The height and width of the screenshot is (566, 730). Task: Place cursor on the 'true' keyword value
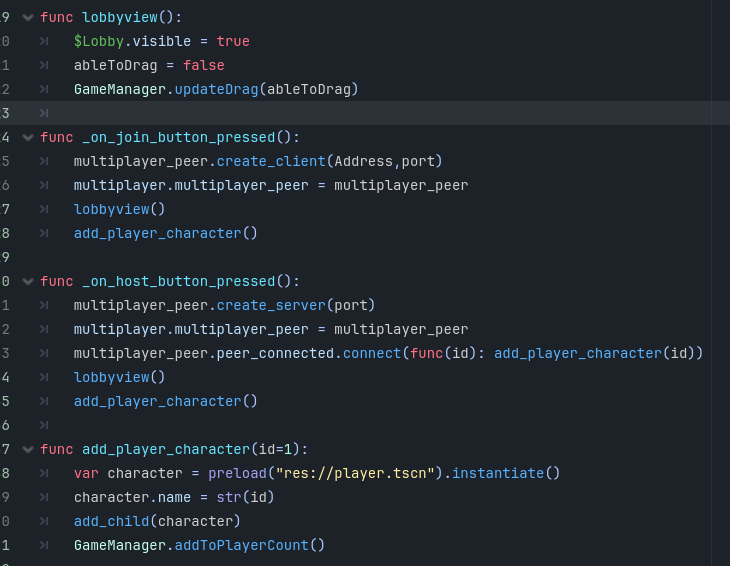pyautogui.click(x=233, y=41)
